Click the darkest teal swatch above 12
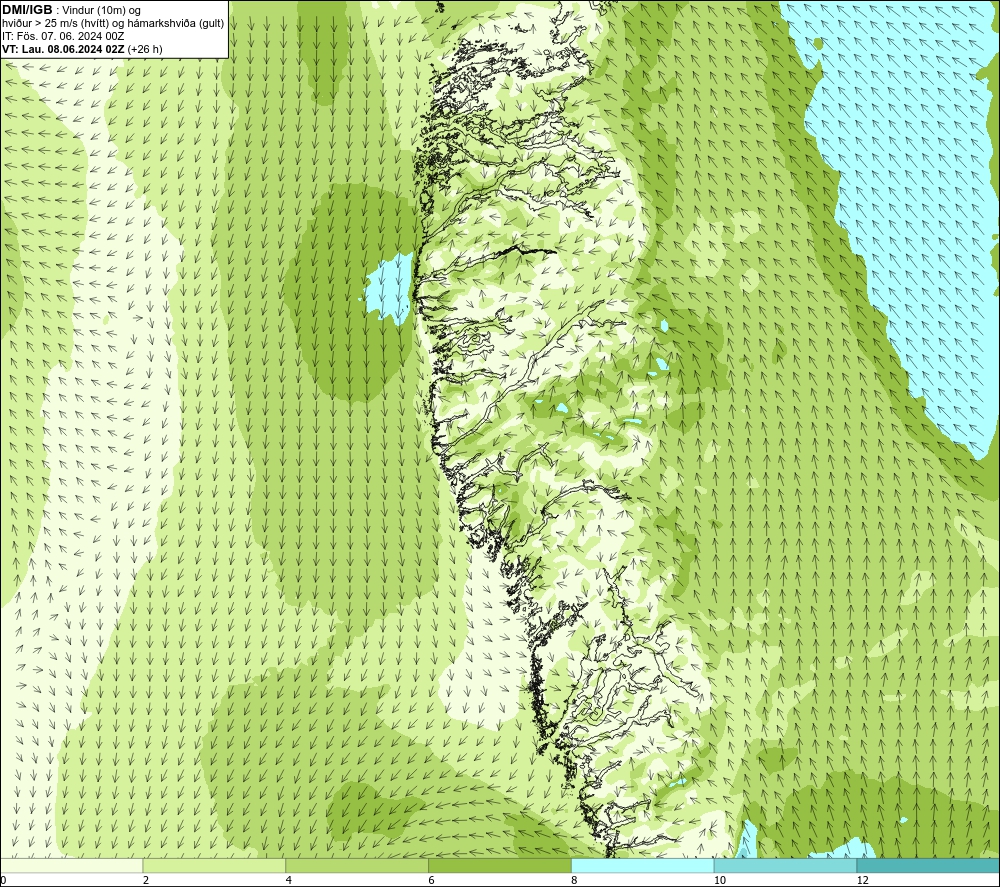1000x887 pixels. coord(929,865)
